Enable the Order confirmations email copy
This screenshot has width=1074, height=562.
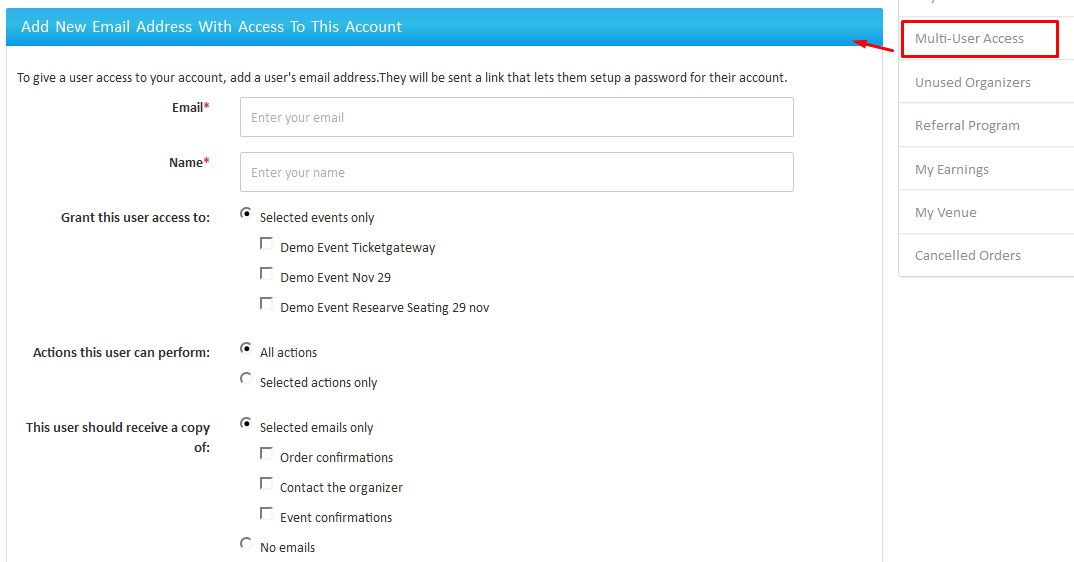[266, 454]
